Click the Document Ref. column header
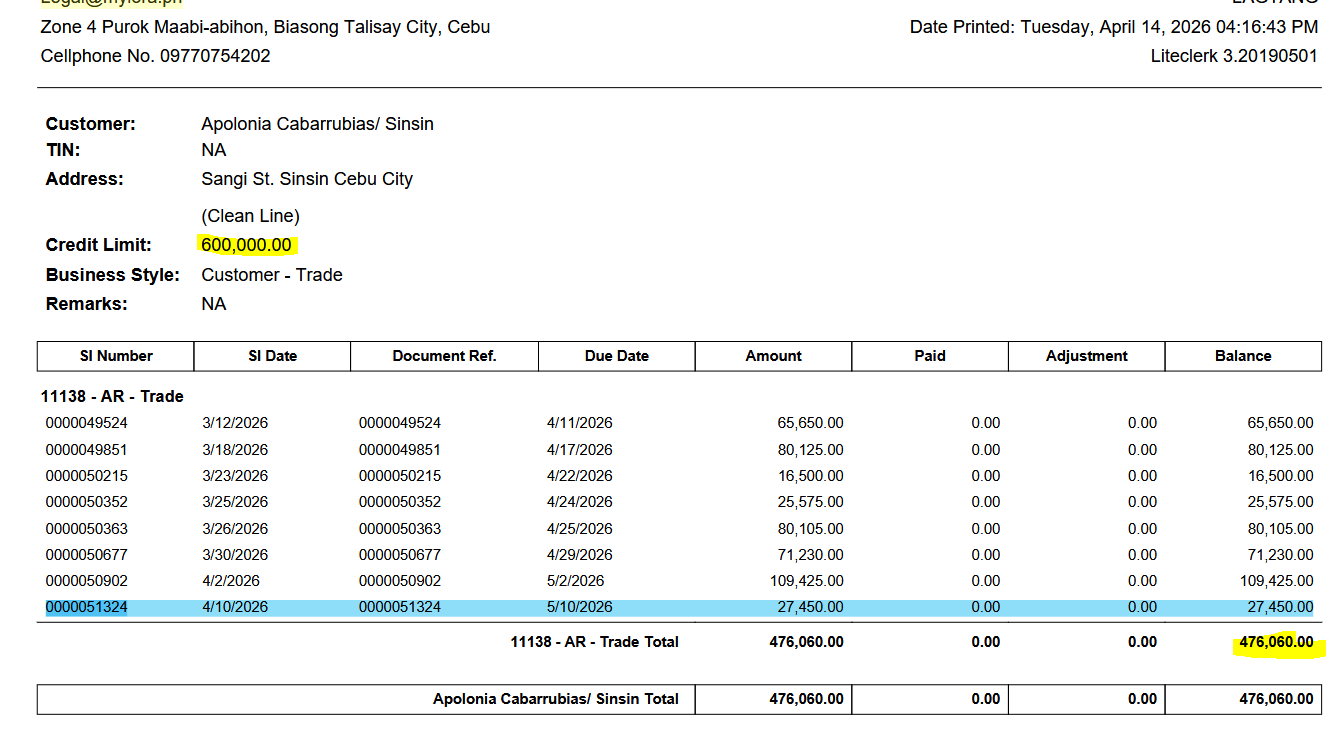The image size is (1342, 730). (x=444, y=356)
